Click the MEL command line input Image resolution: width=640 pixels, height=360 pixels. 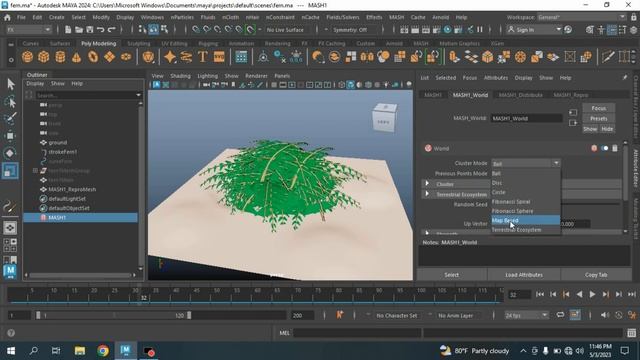(x=356, y=333)
